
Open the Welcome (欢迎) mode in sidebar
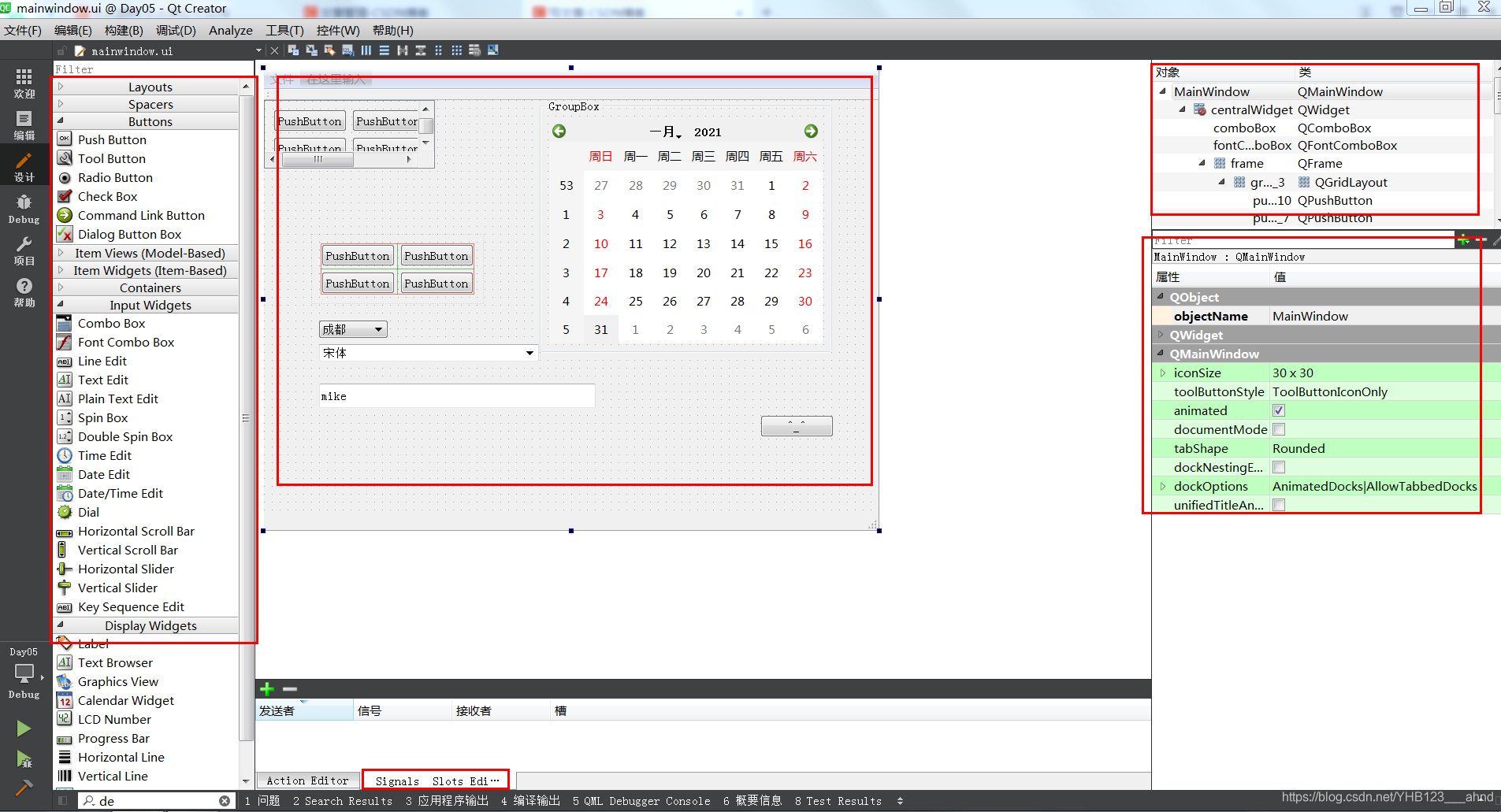click(x=24, y=83)
